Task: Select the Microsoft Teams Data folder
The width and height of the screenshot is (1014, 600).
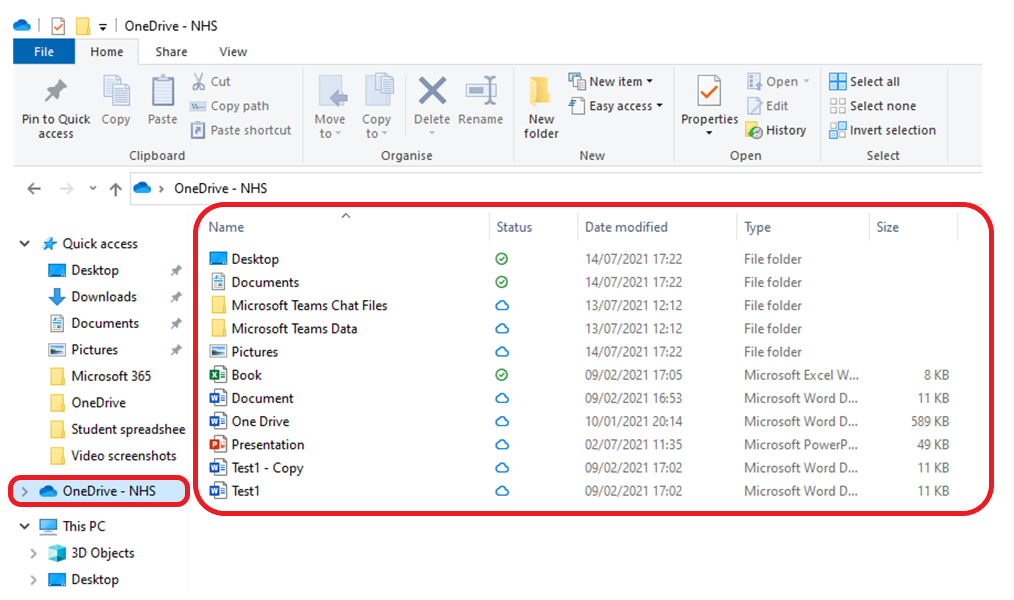Action: pos(294,328)
